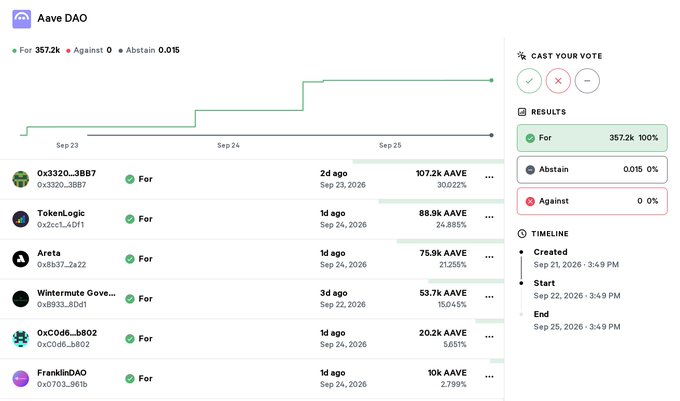Screen dimensions: 680x401
Task: Click the cursor icon beside Cast Your Vote
Action: (522, 55)
